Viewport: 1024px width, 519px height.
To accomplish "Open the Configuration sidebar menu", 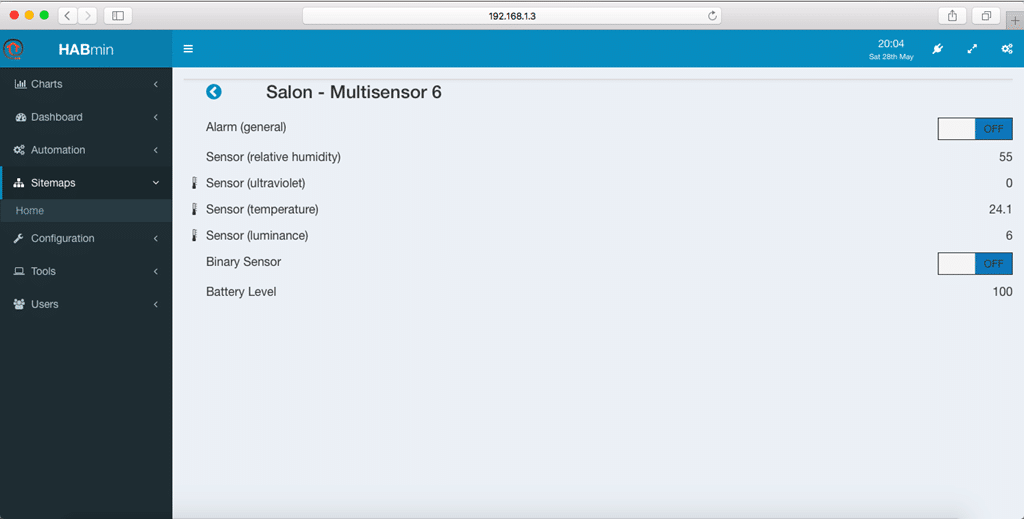I will pos(86,238).
